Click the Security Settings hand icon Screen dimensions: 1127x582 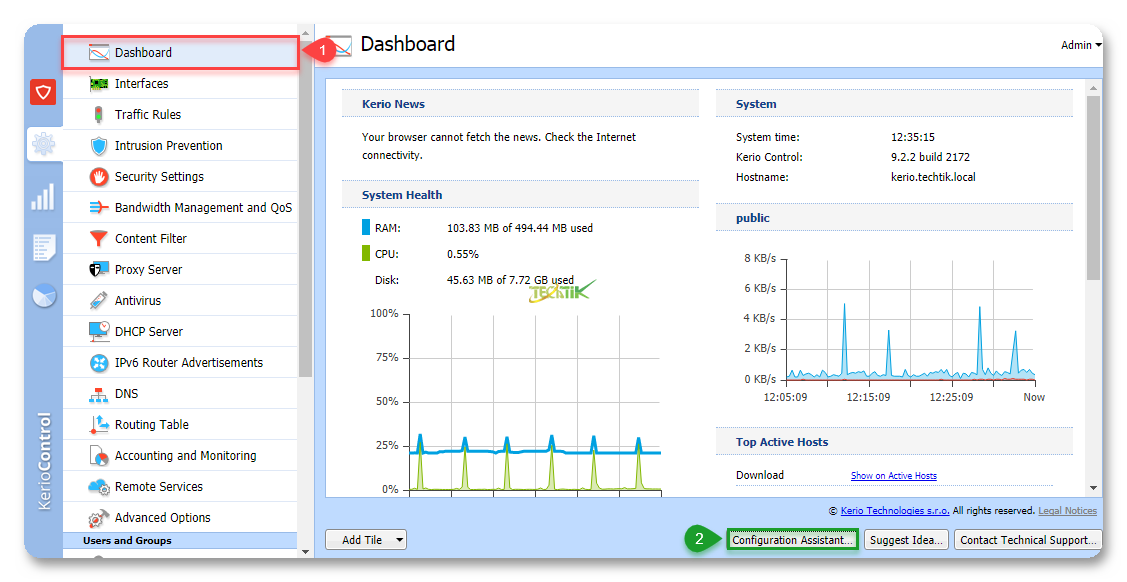click(x=99, y=177)
